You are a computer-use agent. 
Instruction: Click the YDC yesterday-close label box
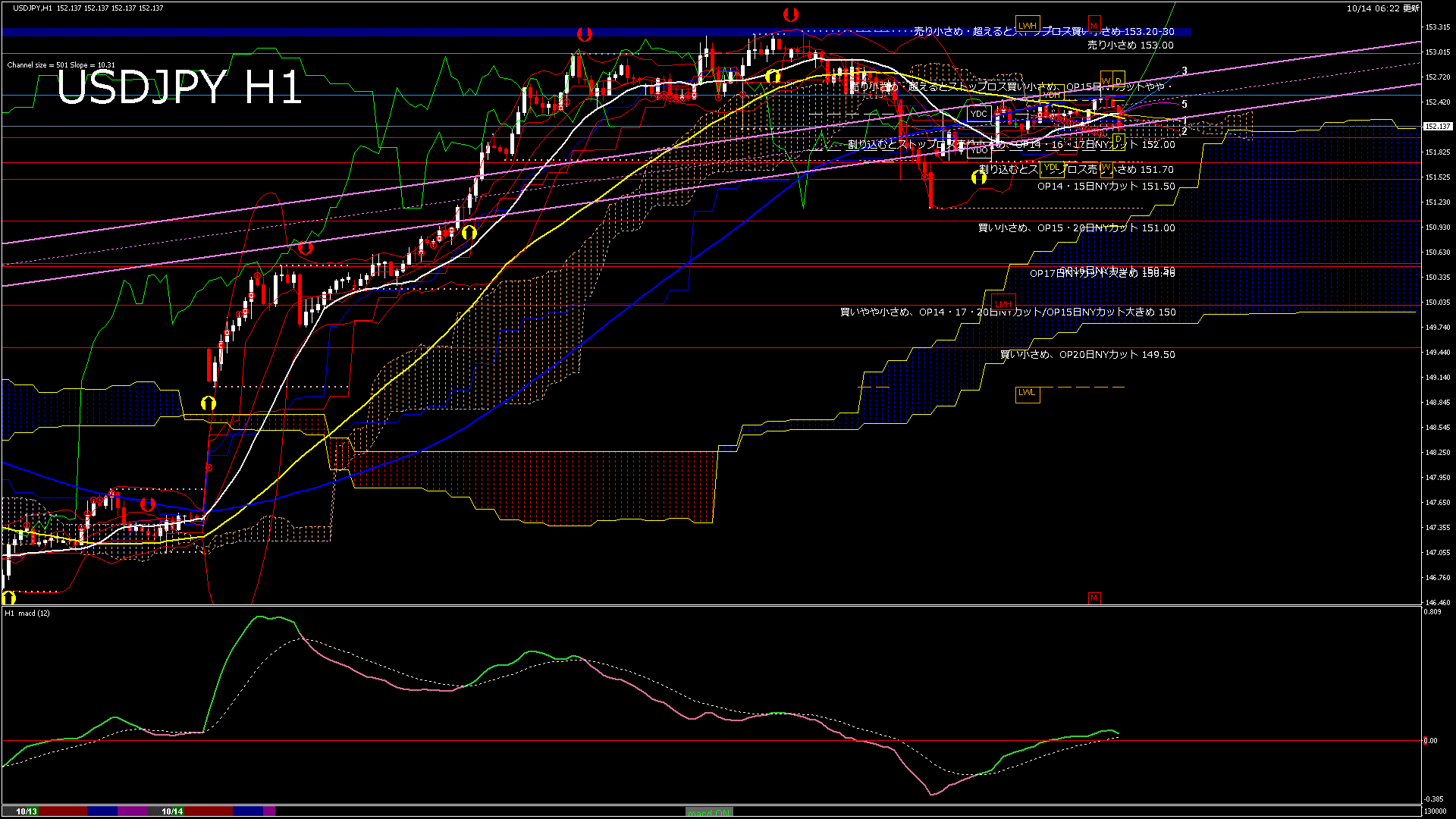coord(978,115)
